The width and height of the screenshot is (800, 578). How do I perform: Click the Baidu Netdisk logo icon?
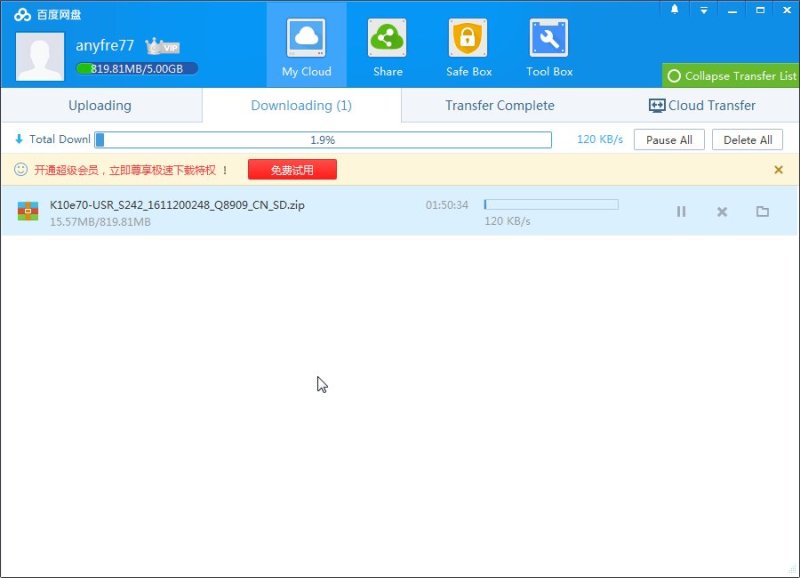[22, 15]
